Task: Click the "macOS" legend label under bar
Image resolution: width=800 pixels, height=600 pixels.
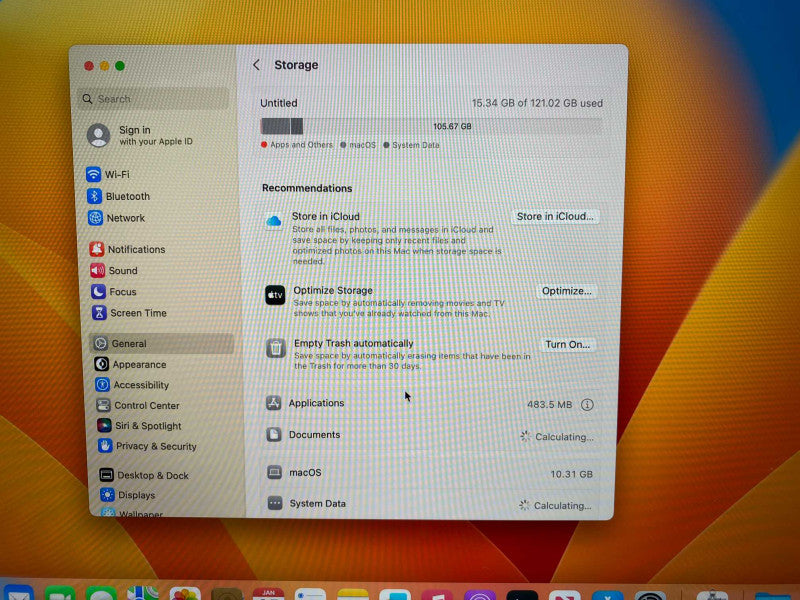Action: (x=362, y=145)
